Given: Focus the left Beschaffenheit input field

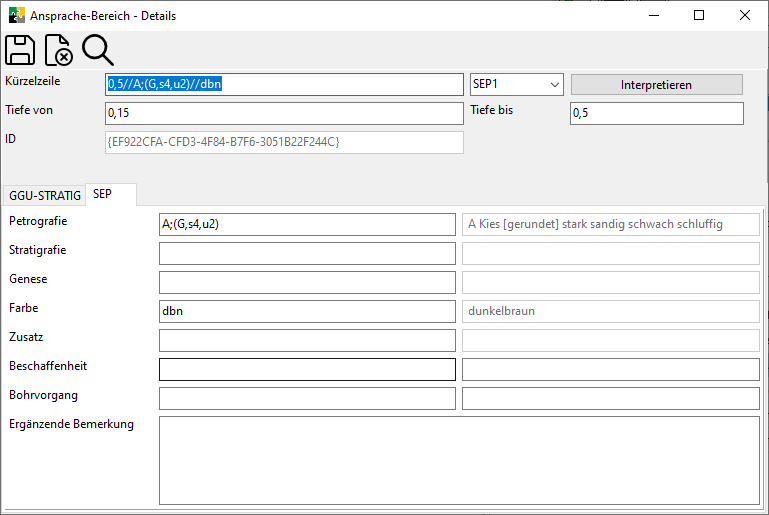Looking at the screenshot, I should tap(306, 369).
